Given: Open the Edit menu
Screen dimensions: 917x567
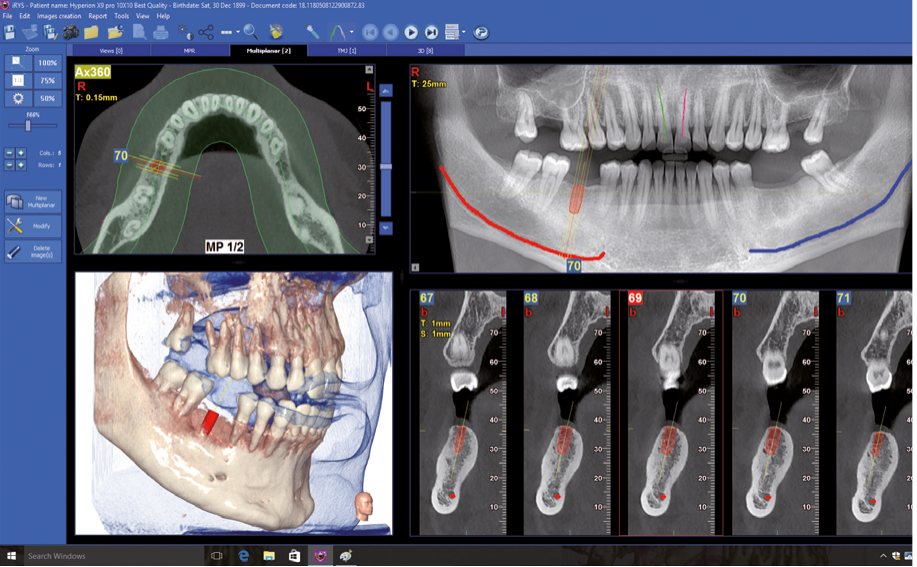Looking at the screenshot, I should 25,16.
